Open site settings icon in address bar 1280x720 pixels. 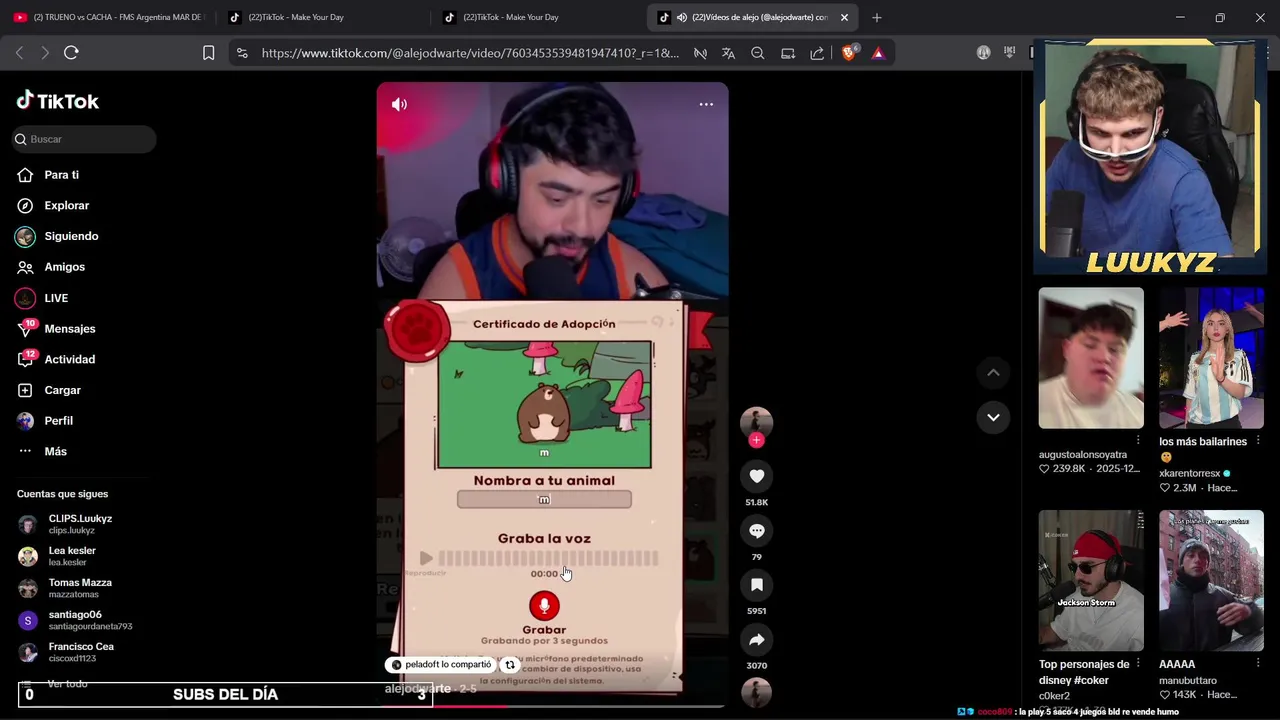tap(242, 53)
